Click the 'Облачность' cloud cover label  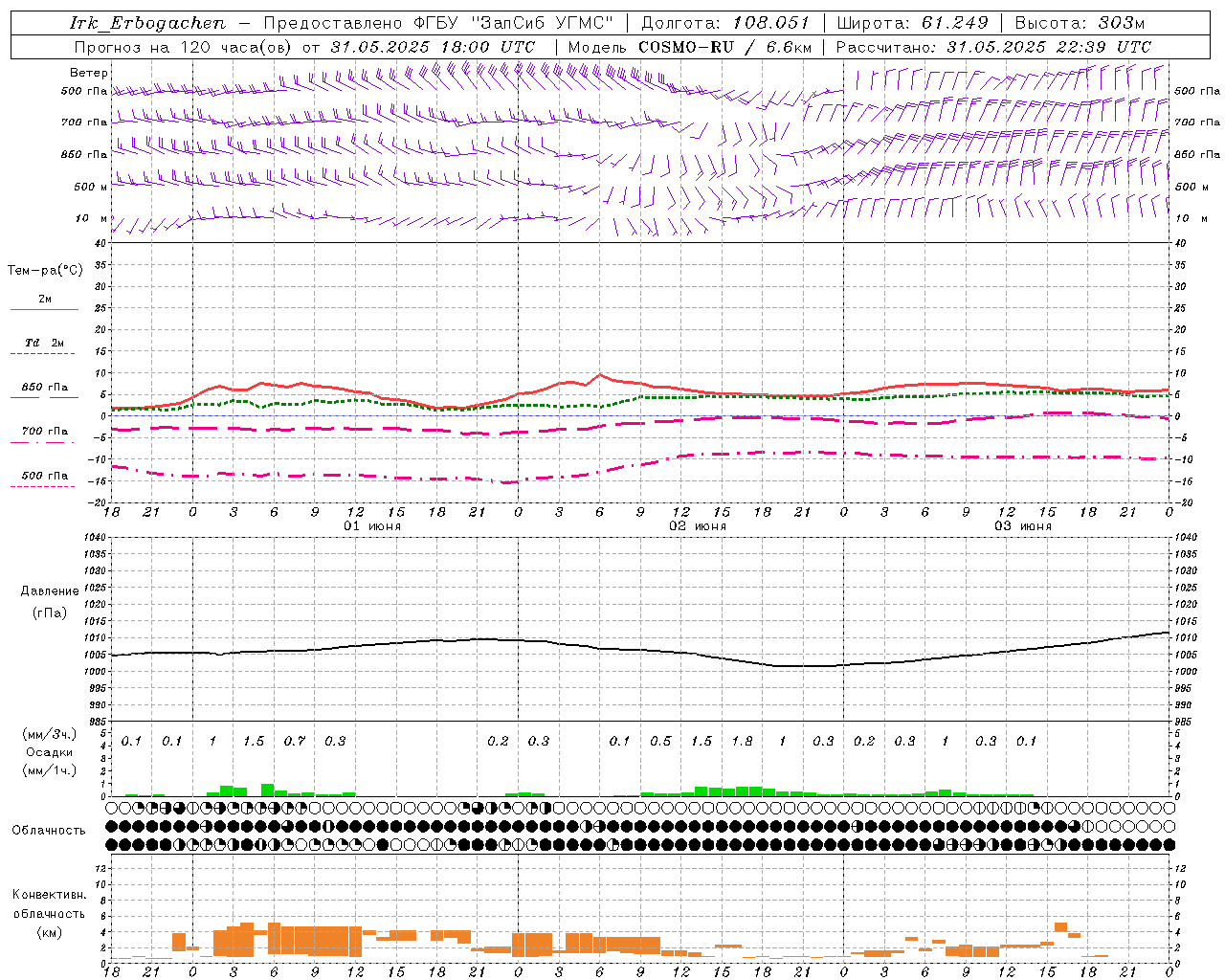(x=49, y=830)
